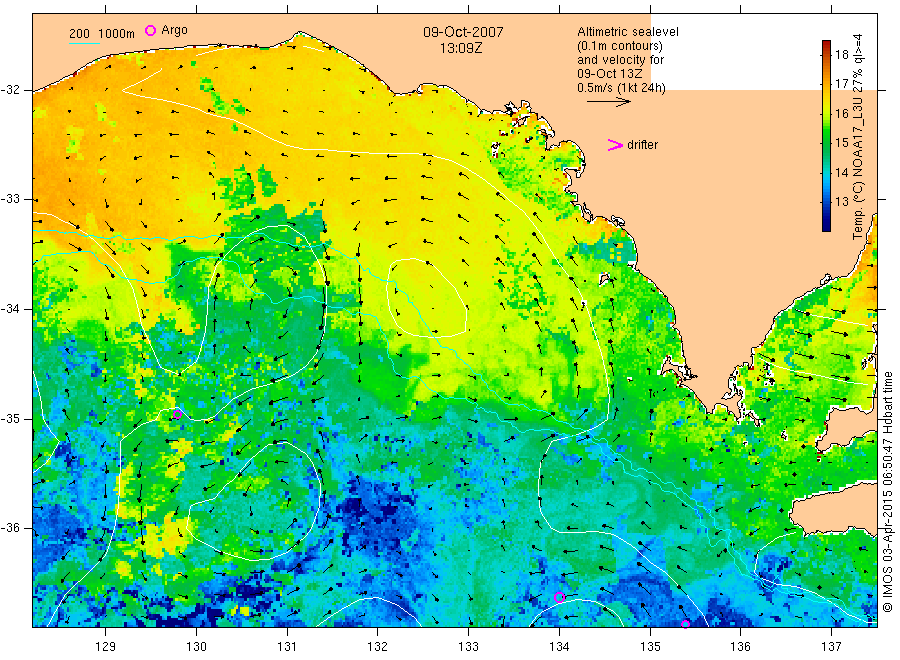Click the 'Altimetric sealevel' caption
Screen dimensions: 900x660
tap(628, 32)
